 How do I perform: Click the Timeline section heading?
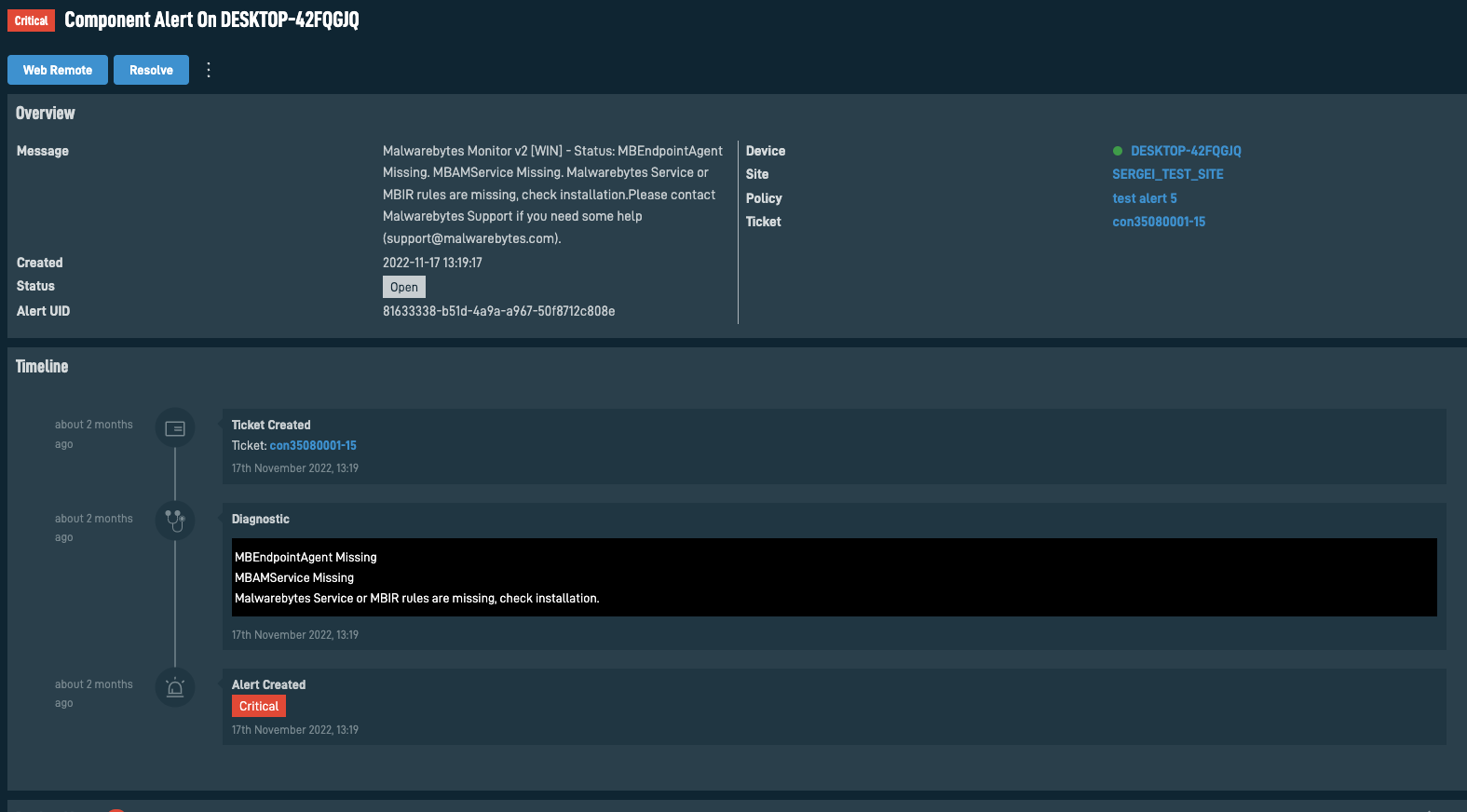pyautogui.click(x=42, y=366)
